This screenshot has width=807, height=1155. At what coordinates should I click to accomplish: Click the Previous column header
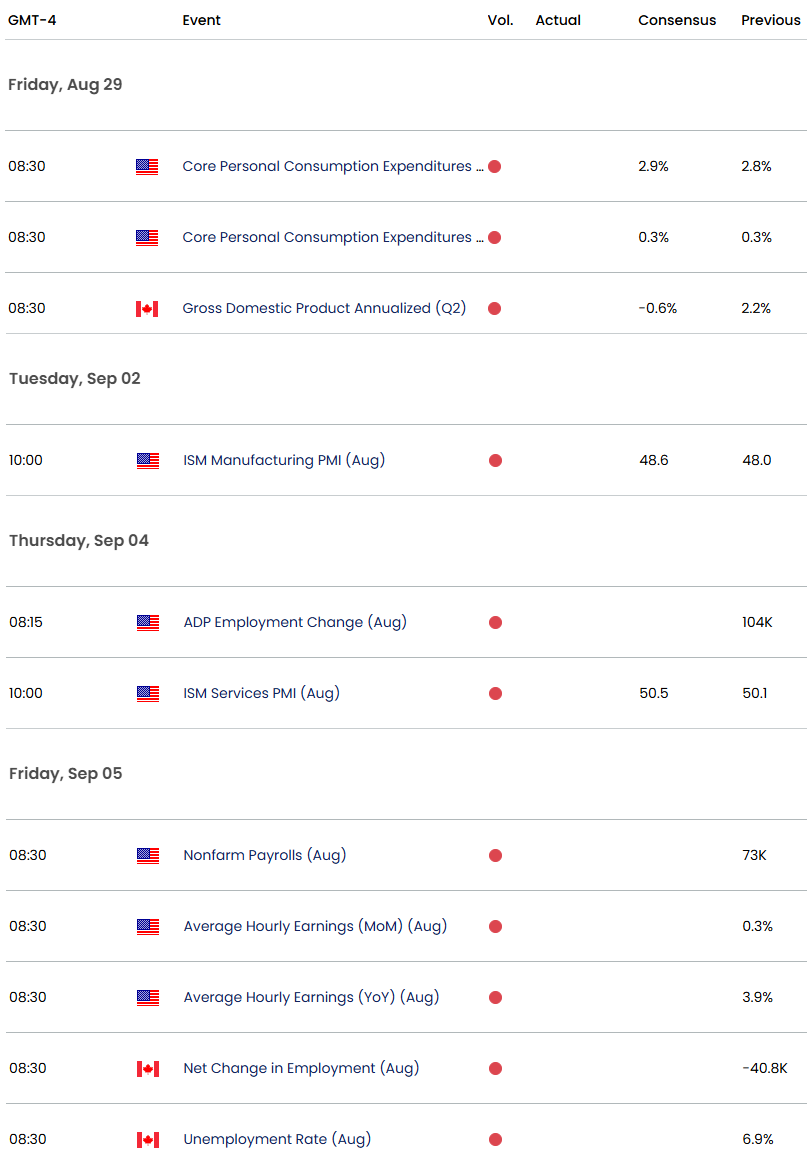pos(771,20)
